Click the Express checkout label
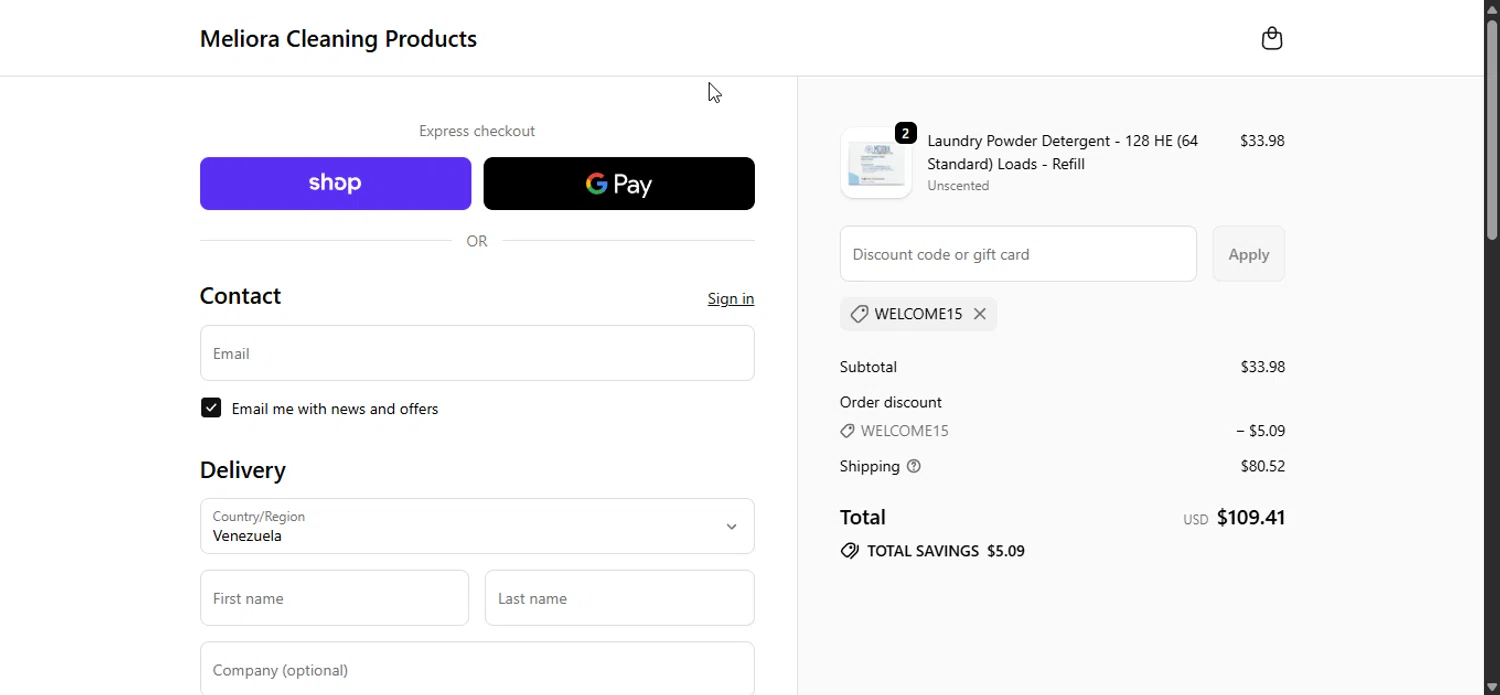This screenshot has height=695, width=1500. (x=477, y=131)
